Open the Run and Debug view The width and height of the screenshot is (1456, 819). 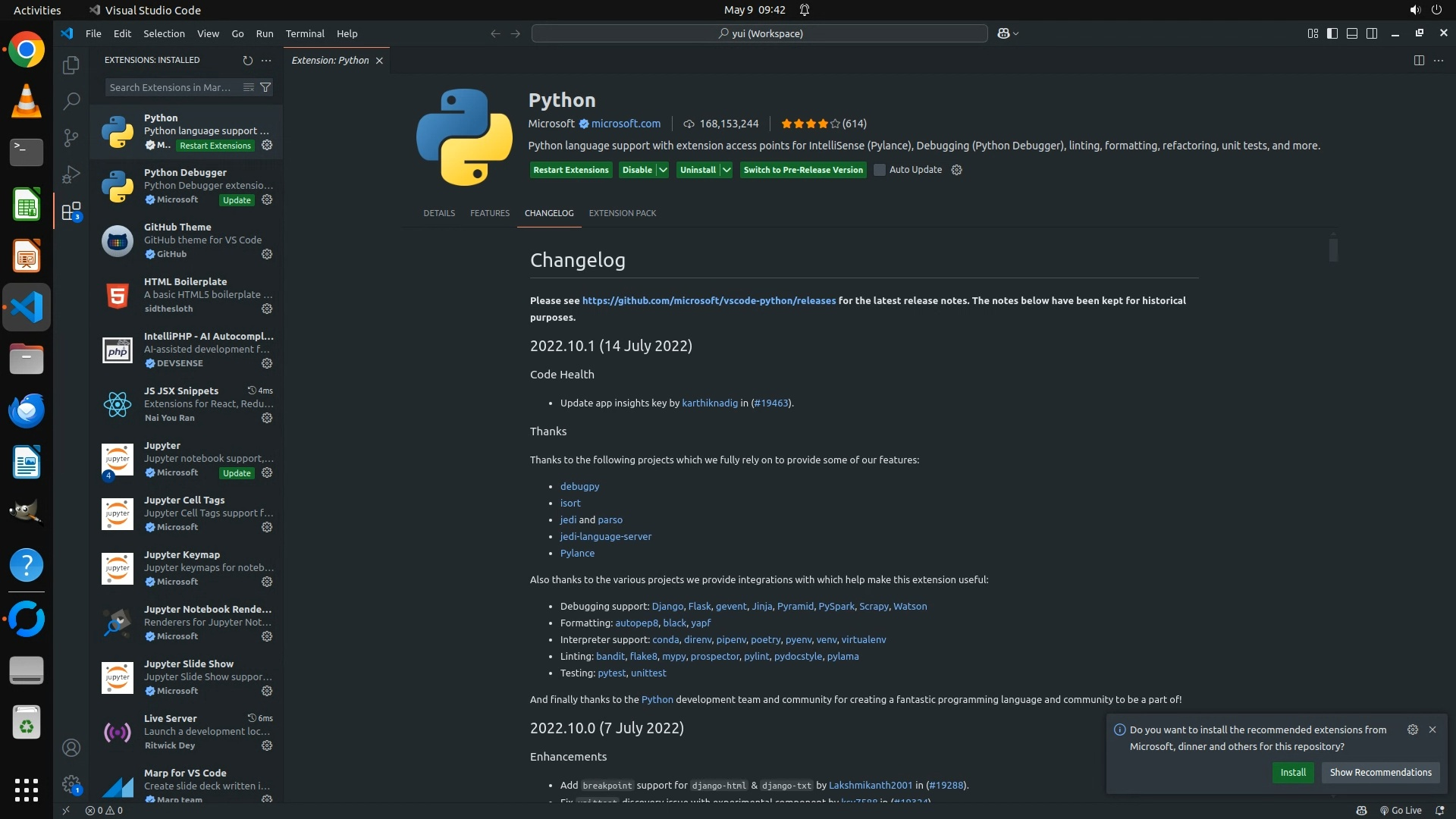pos(71,174)
